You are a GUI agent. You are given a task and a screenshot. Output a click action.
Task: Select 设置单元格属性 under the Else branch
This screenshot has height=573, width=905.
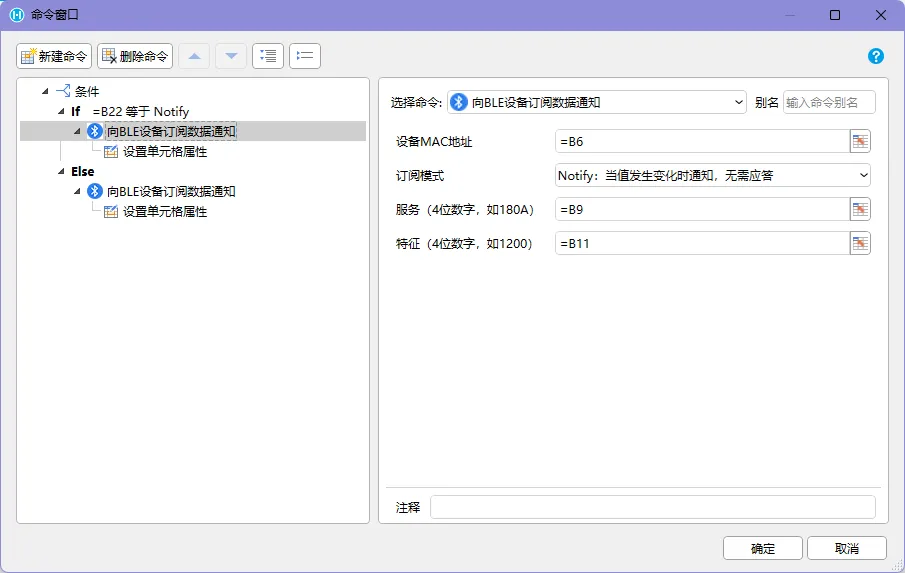(x=165, y=212)
